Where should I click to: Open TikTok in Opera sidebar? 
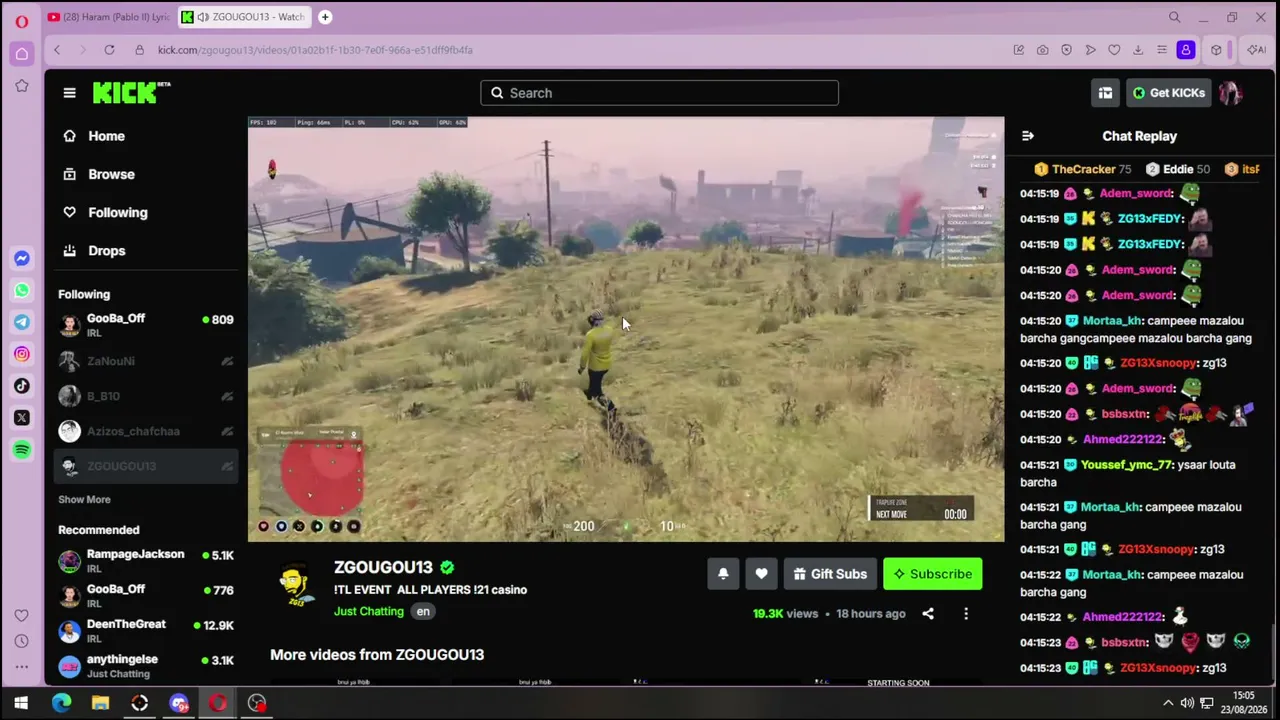[x=21, y=386]
